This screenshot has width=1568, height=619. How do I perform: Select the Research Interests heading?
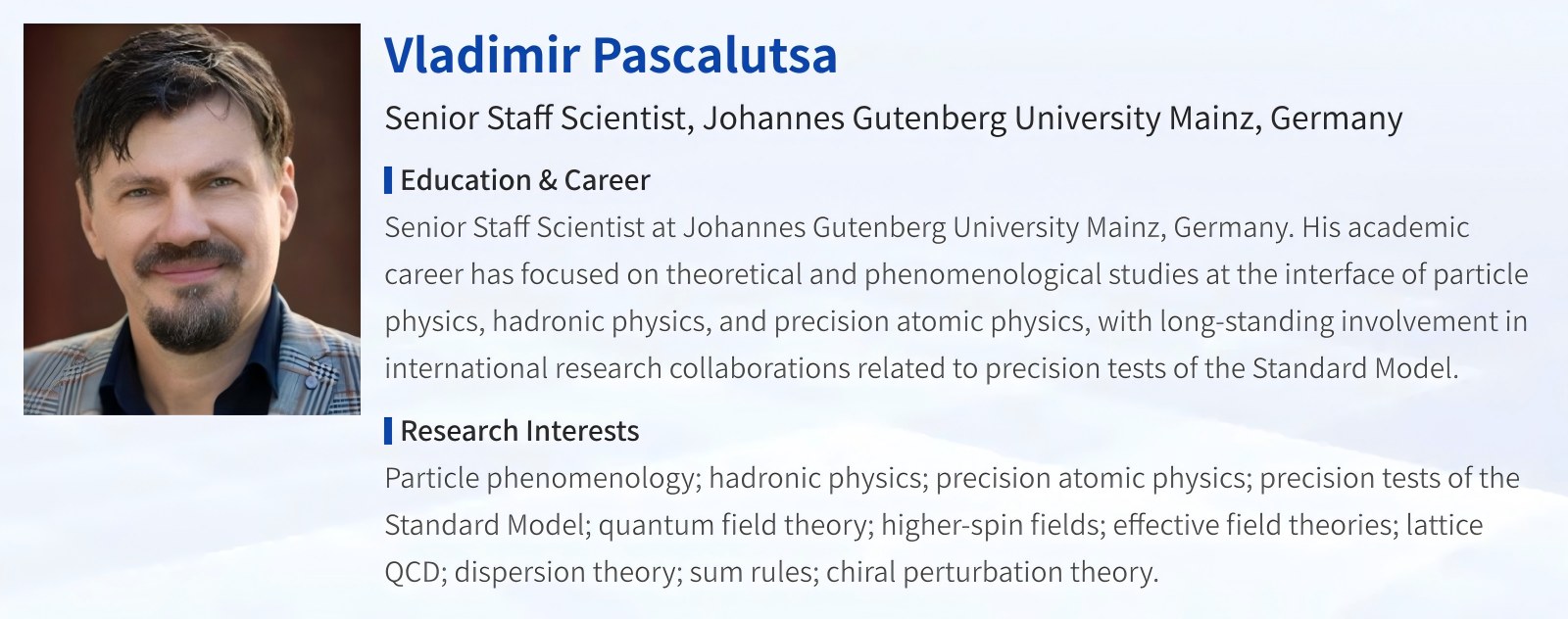519,431
